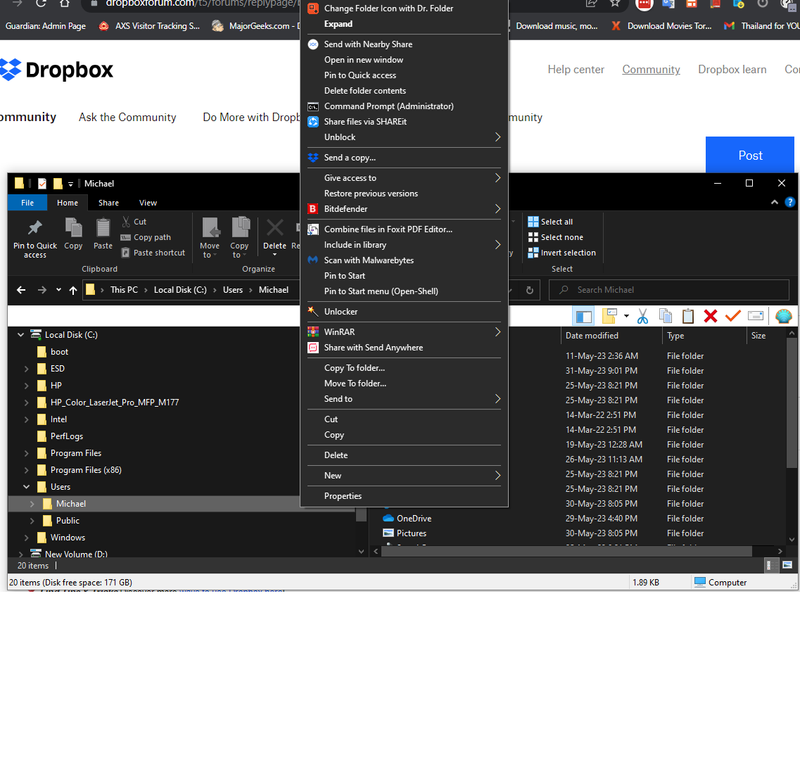This screenshot has width=800, height=760.
Task: Toggle the navigation pane toolbar icon
Action: click(584, 316)
